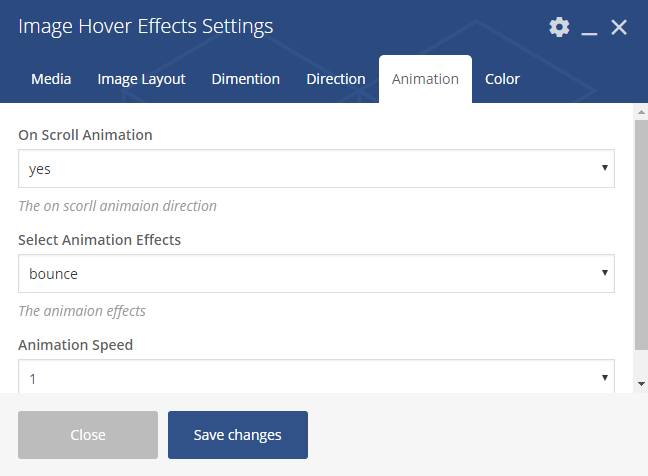Select the Direction tab
This screenshot has width=648, height=476.
(x=336, y=79)
